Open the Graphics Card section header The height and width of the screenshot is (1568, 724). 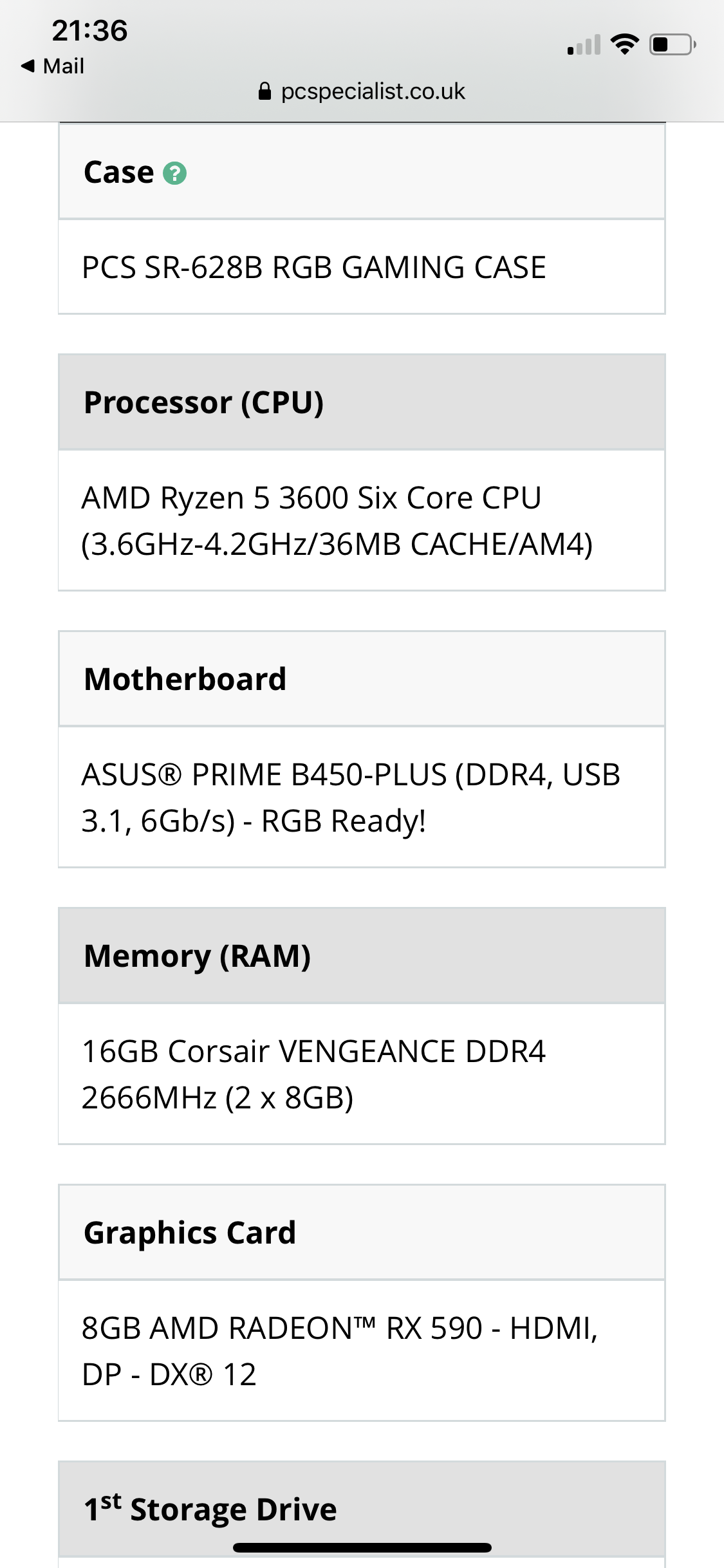coord(362,1233)
